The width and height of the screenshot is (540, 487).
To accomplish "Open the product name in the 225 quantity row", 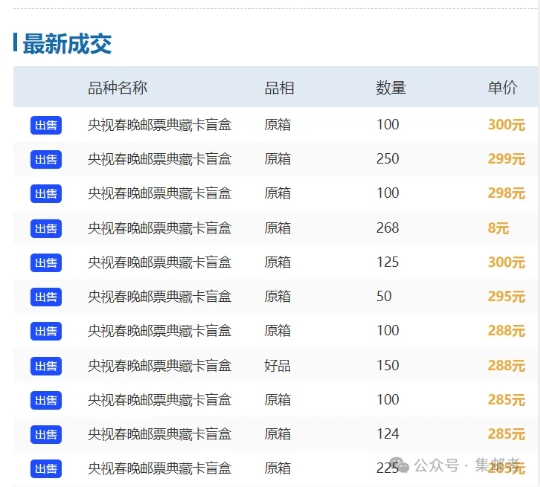I will [159, 468].
